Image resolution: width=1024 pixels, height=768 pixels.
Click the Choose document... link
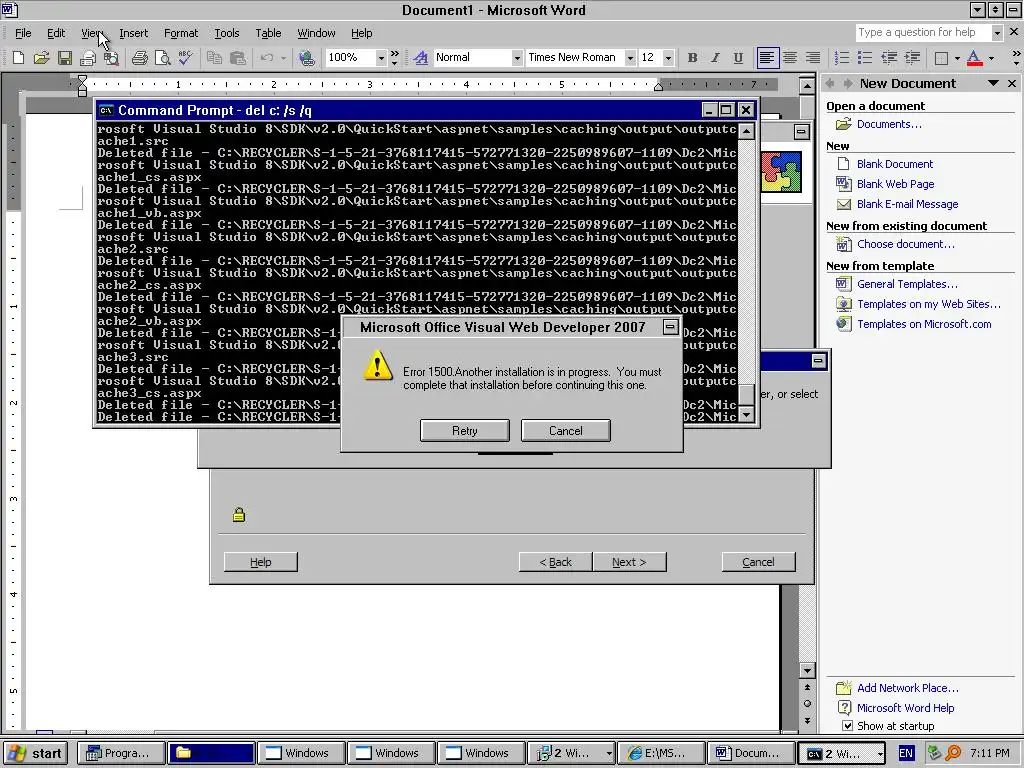pyautogui.click(x=905, y=244)
